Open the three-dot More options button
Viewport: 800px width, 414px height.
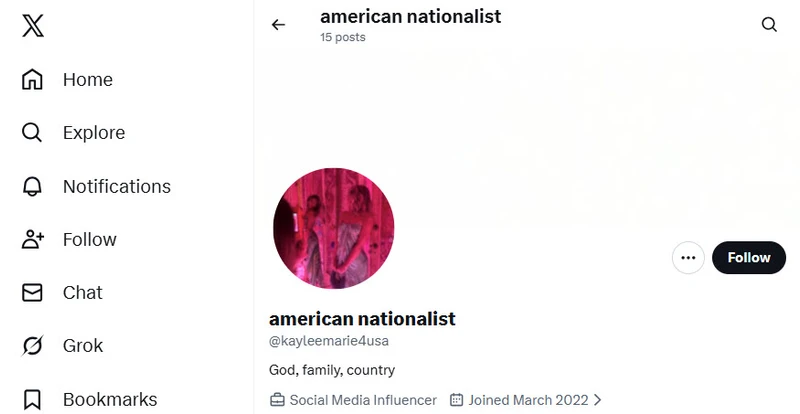tap(688, 258)
